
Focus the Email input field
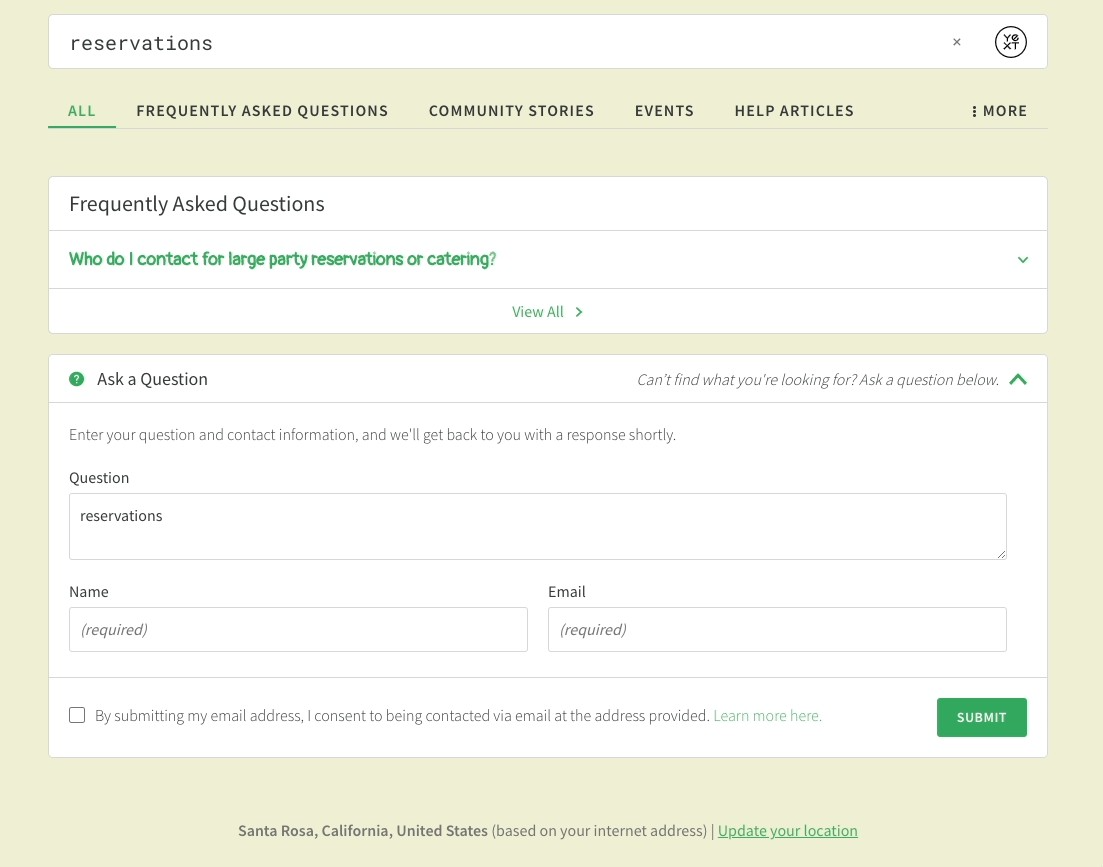[x=777, y=629]
